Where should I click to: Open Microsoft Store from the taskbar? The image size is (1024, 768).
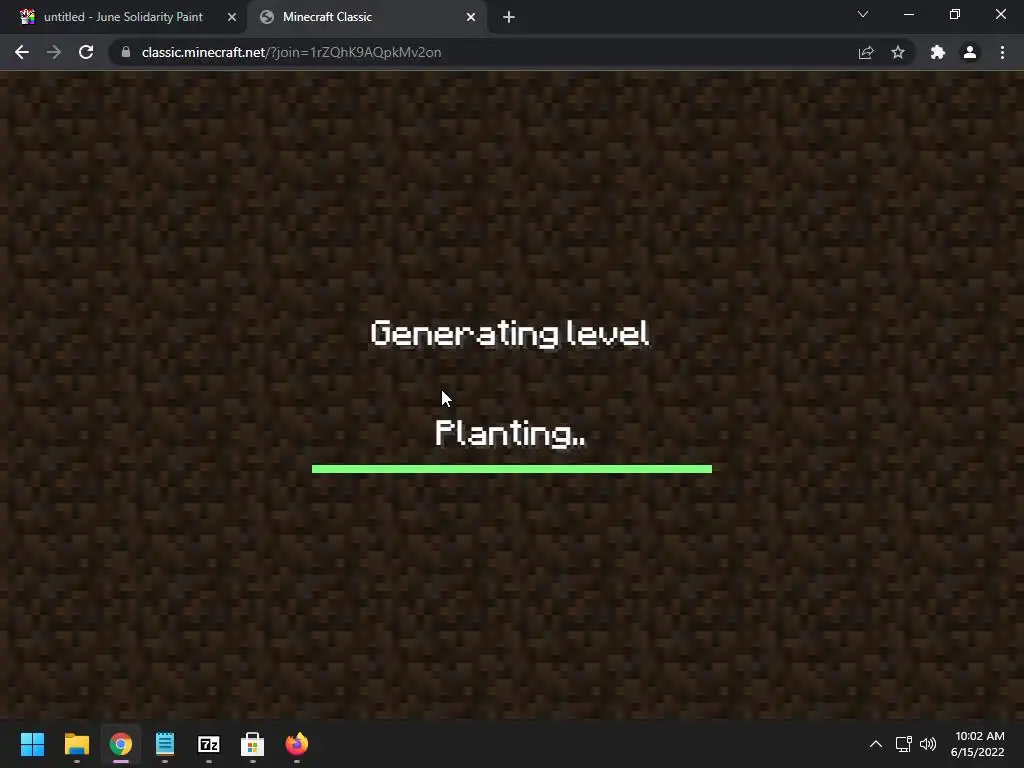click(253, 744)
